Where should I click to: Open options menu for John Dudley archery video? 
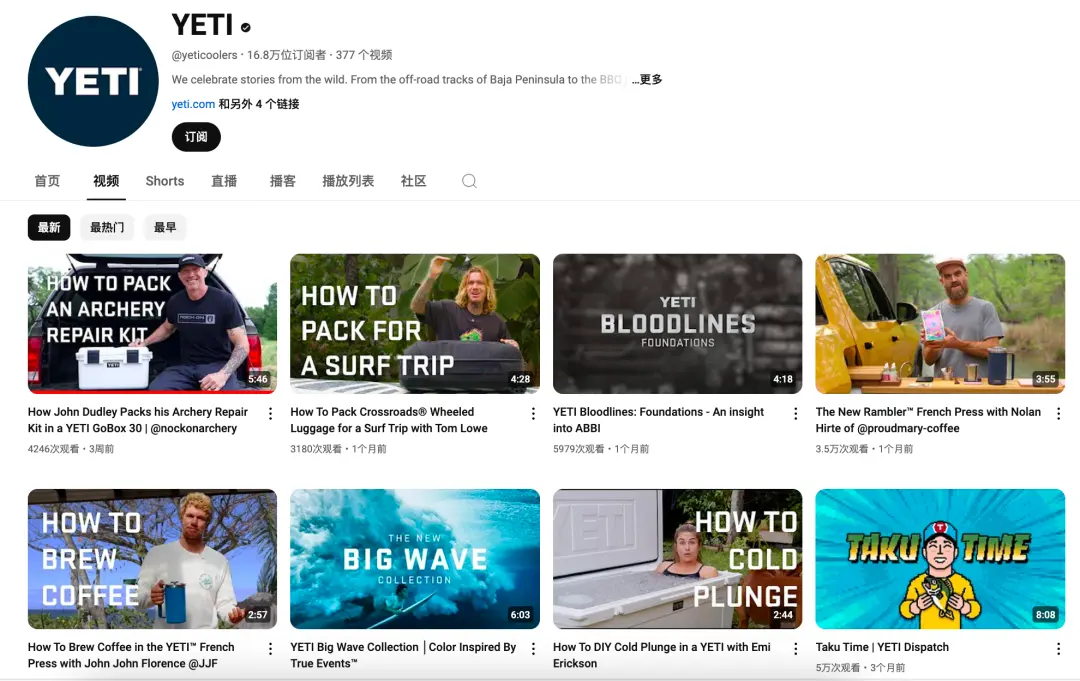coord(270,413)
